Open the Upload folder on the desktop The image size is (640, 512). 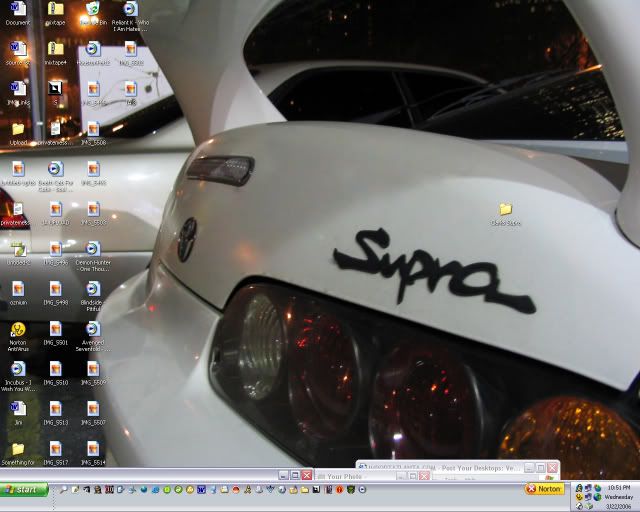coord(17,129)
